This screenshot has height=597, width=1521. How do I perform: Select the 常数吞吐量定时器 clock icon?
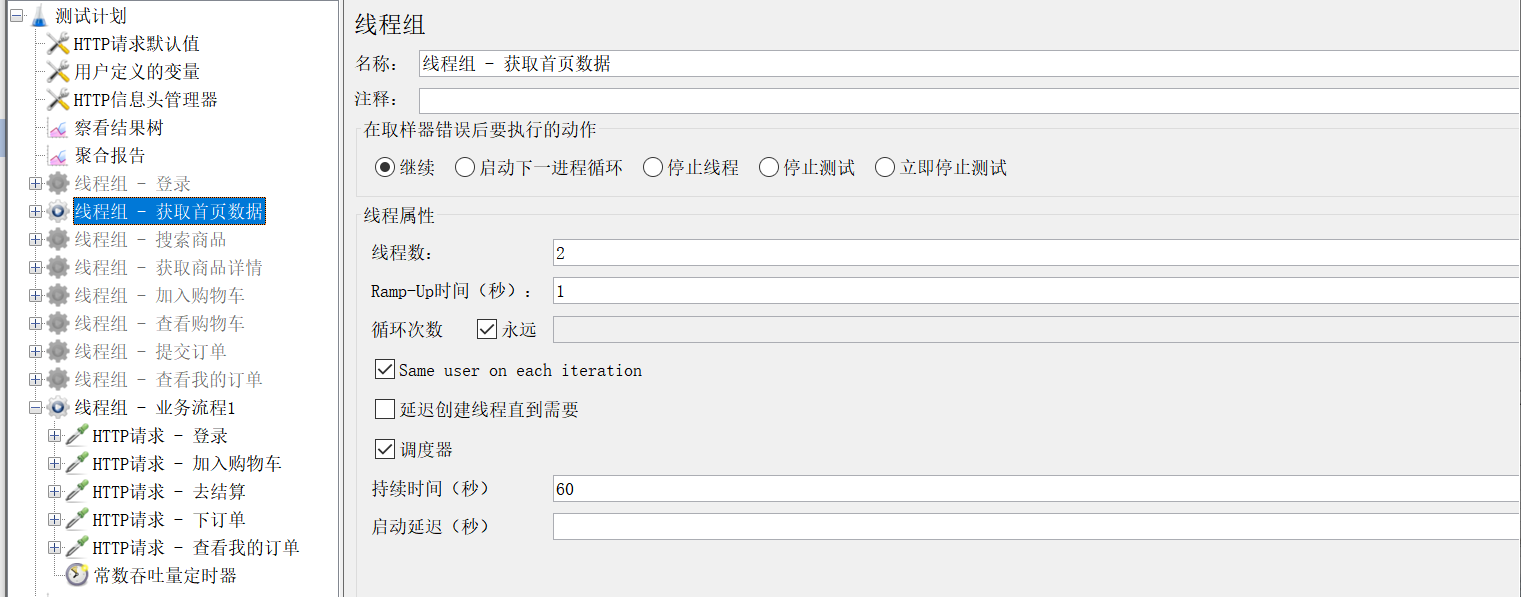(77, 576)
